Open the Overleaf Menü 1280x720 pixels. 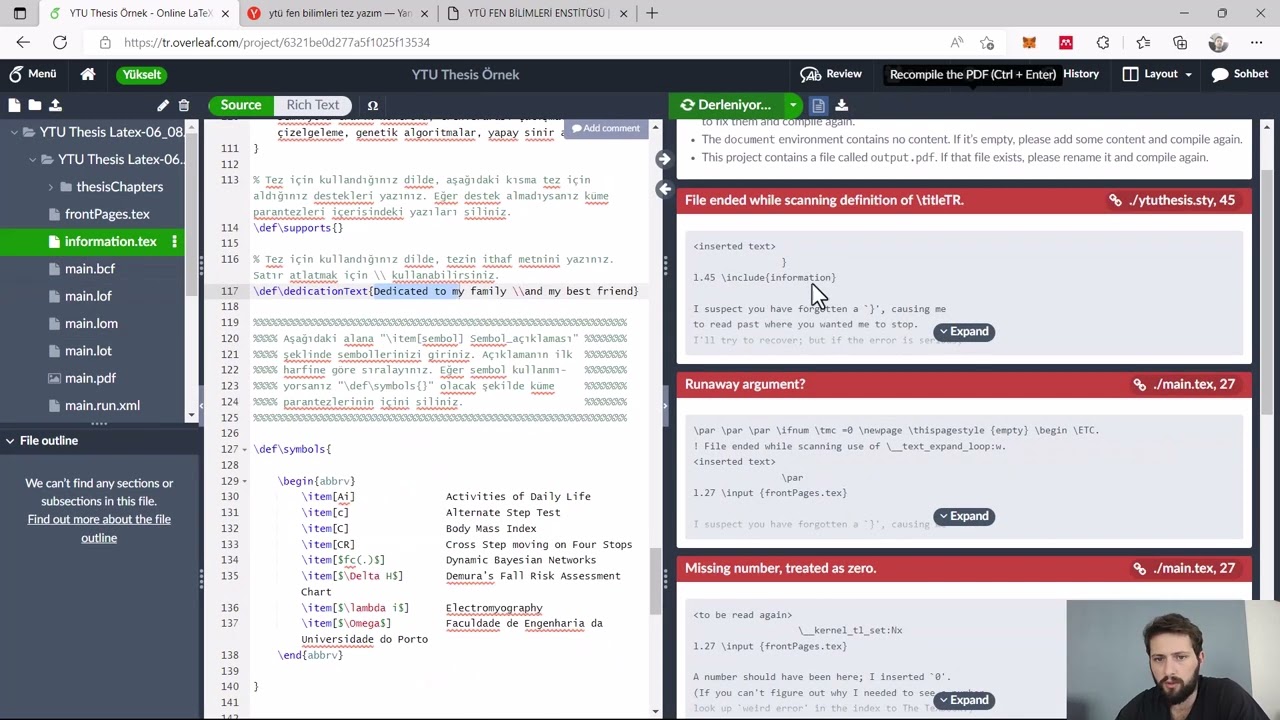coord(32,74)
